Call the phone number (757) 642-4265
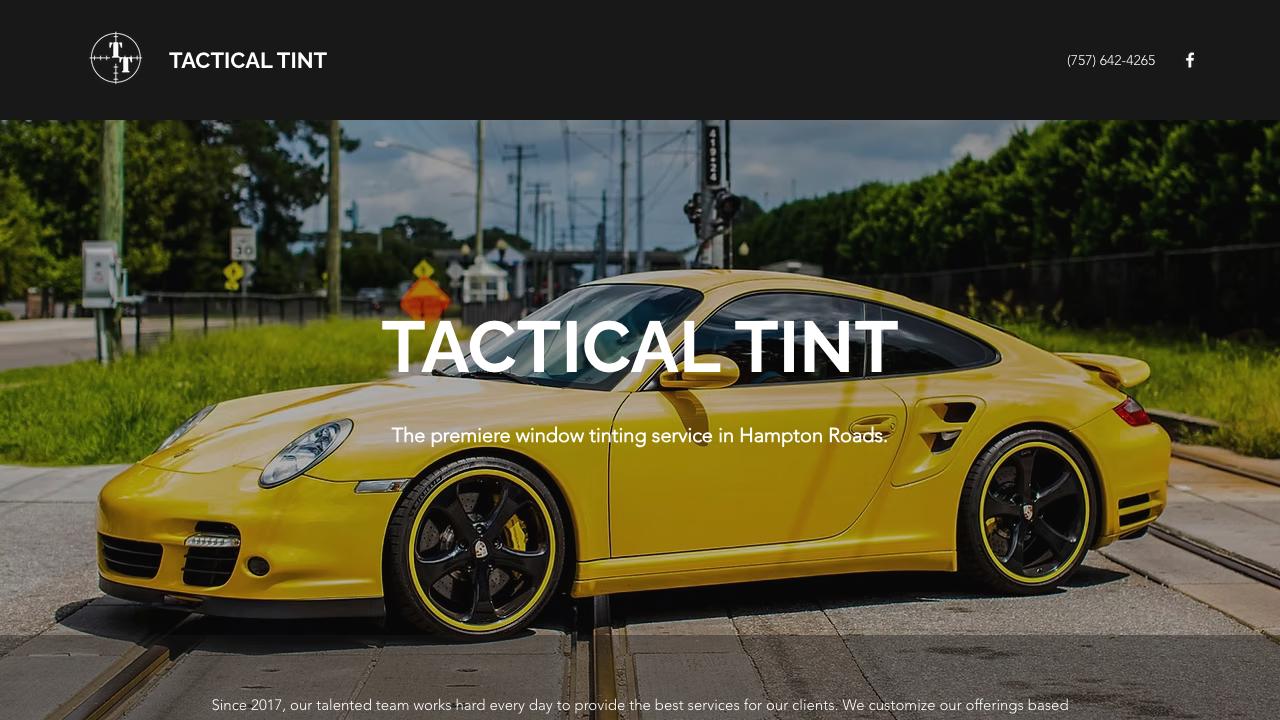Screen dimensions: 1280x720 [1110, 60]
